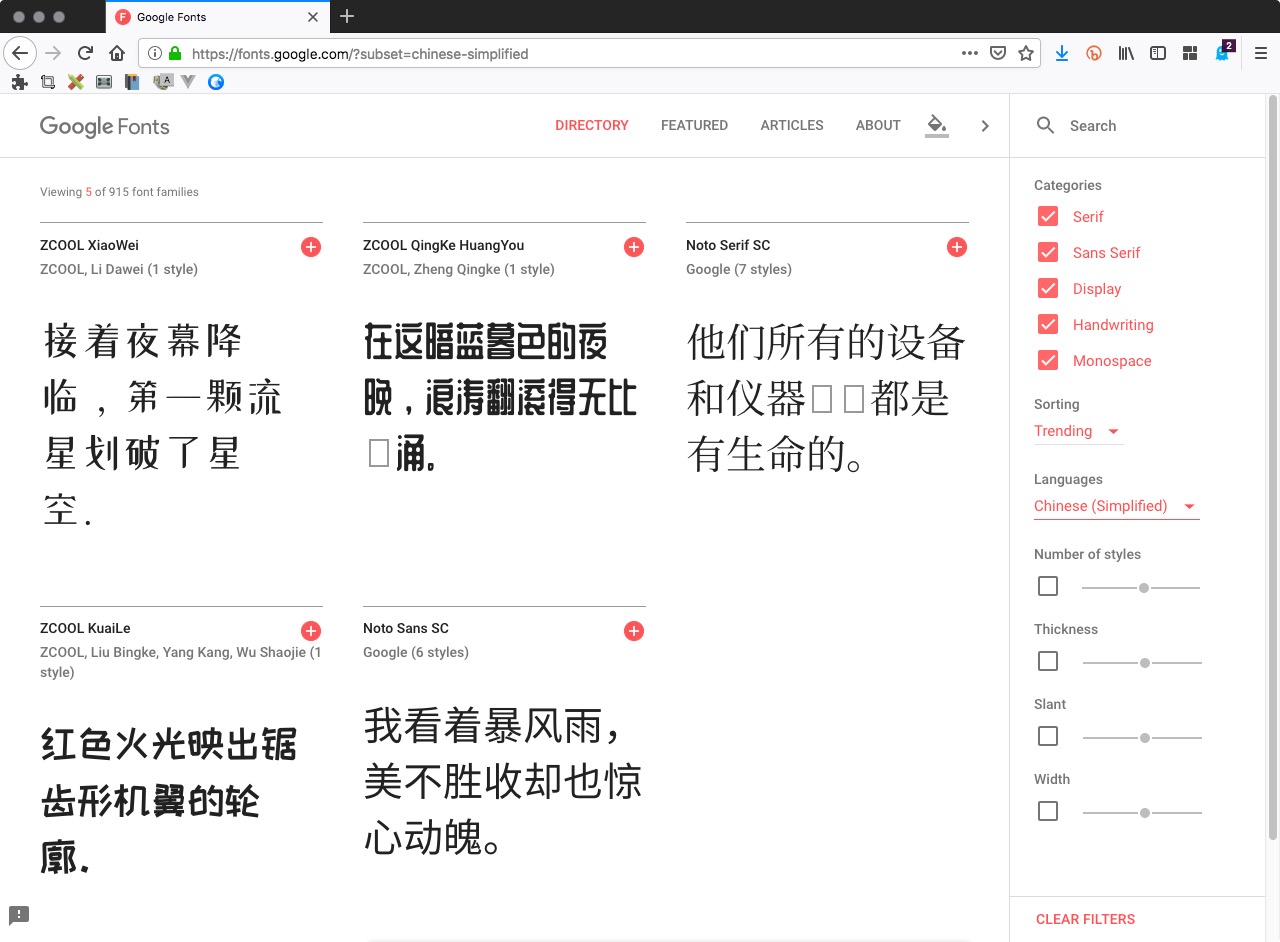This screenshot has height=942, width=1280.
Task: Click the Thickness slider
Action: point(1142,663)
